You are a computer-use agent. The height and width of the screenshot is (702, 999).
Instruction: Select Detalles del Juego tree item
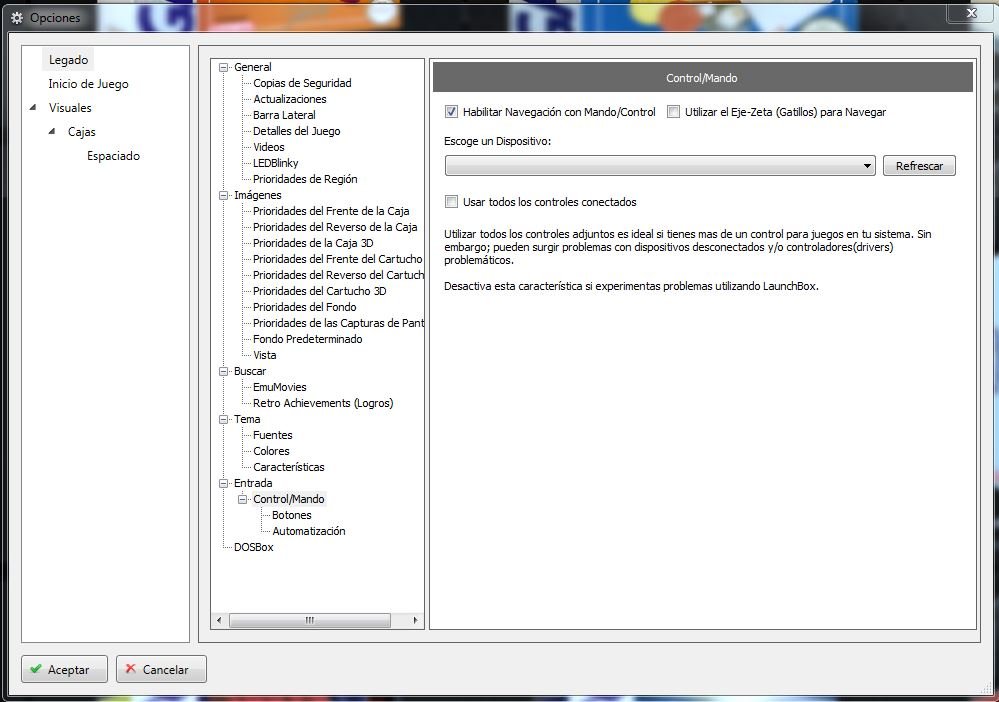tap(296, 131)
